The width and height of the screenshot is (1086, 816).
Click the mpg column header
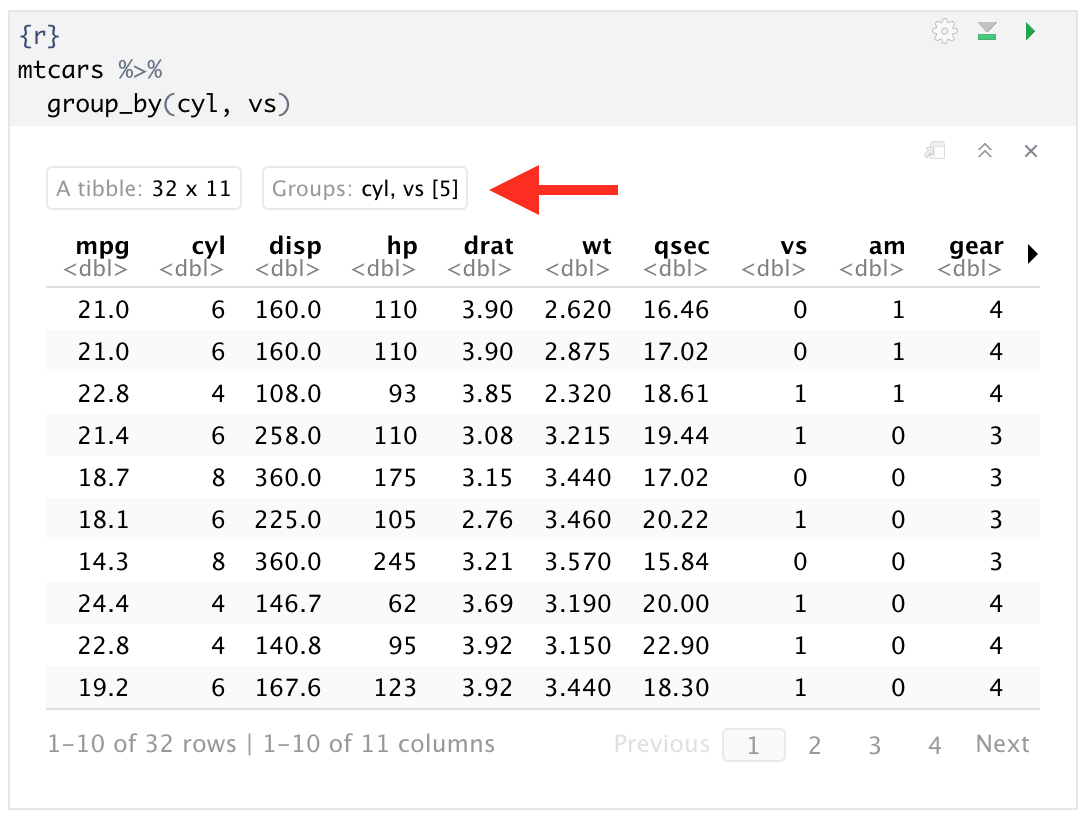[x=102, y=246]
